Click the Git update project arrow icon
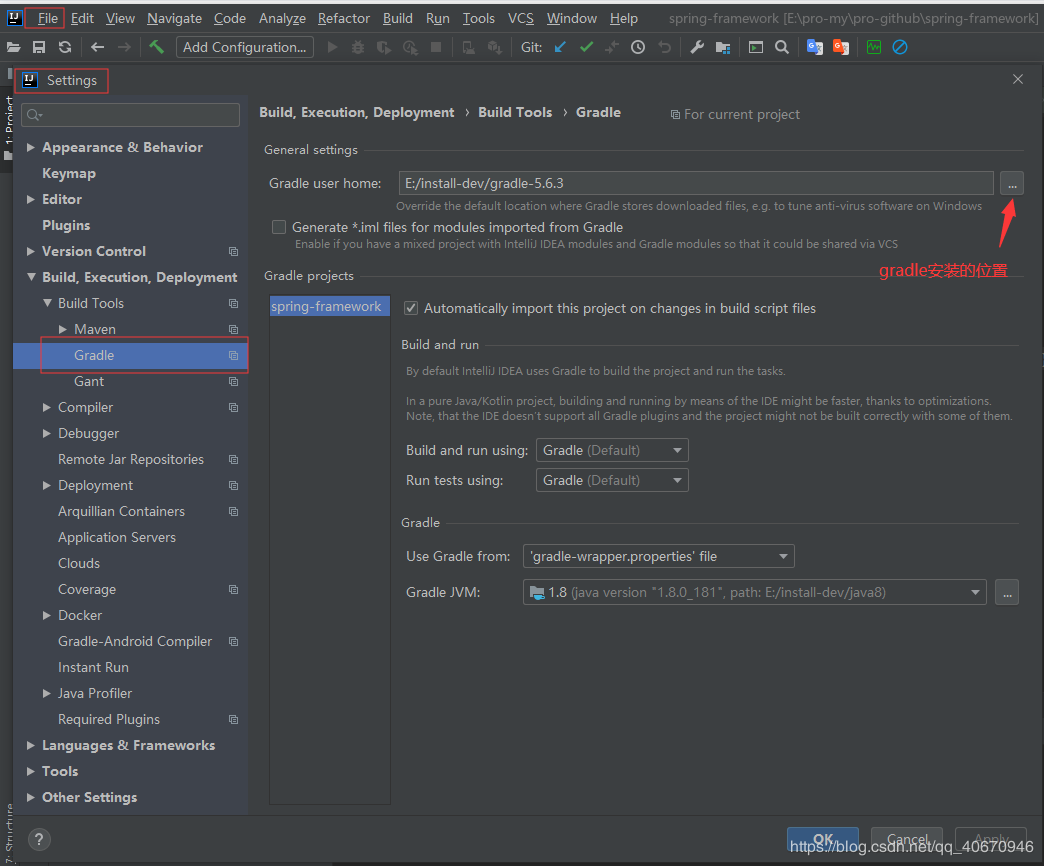Screen dimensions: 1044x866 [560, 47]
